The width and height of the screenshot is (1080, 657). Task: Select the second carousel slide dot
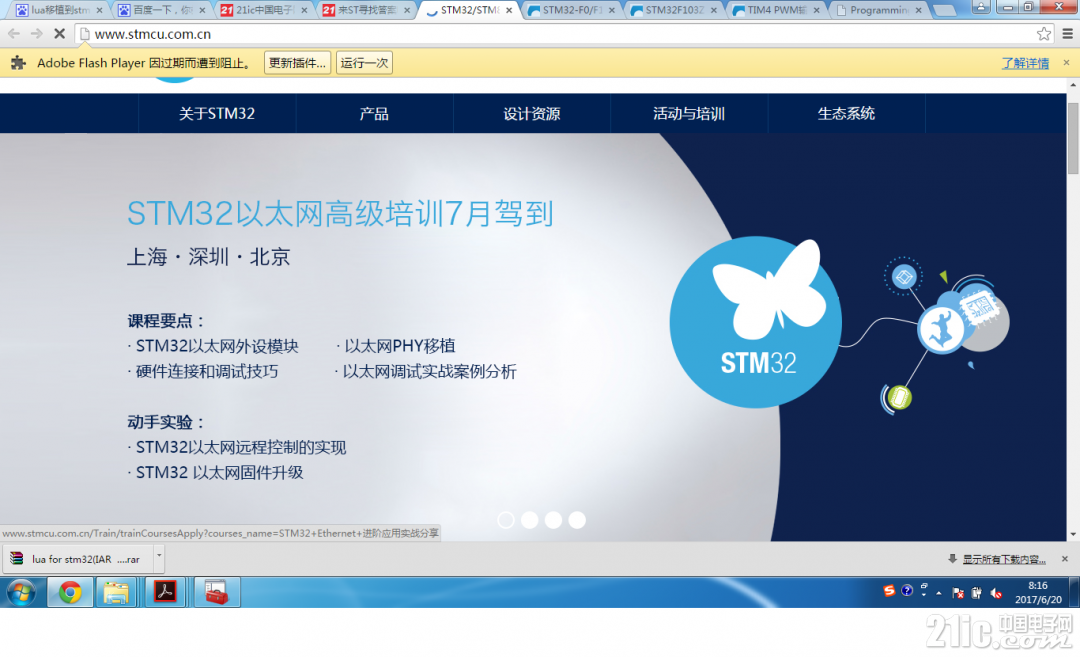(x=529, y=520)
